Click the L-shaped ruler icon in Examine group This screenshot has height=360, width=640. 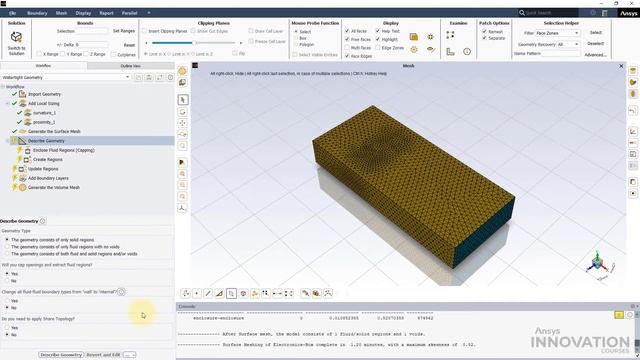450,51
